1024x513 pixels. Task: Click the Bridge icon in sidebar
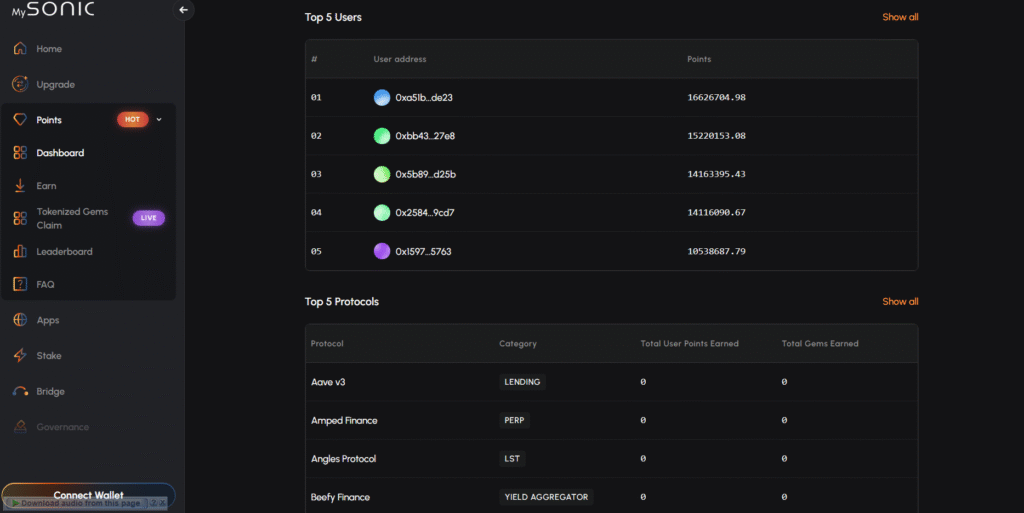coord(20,392)
